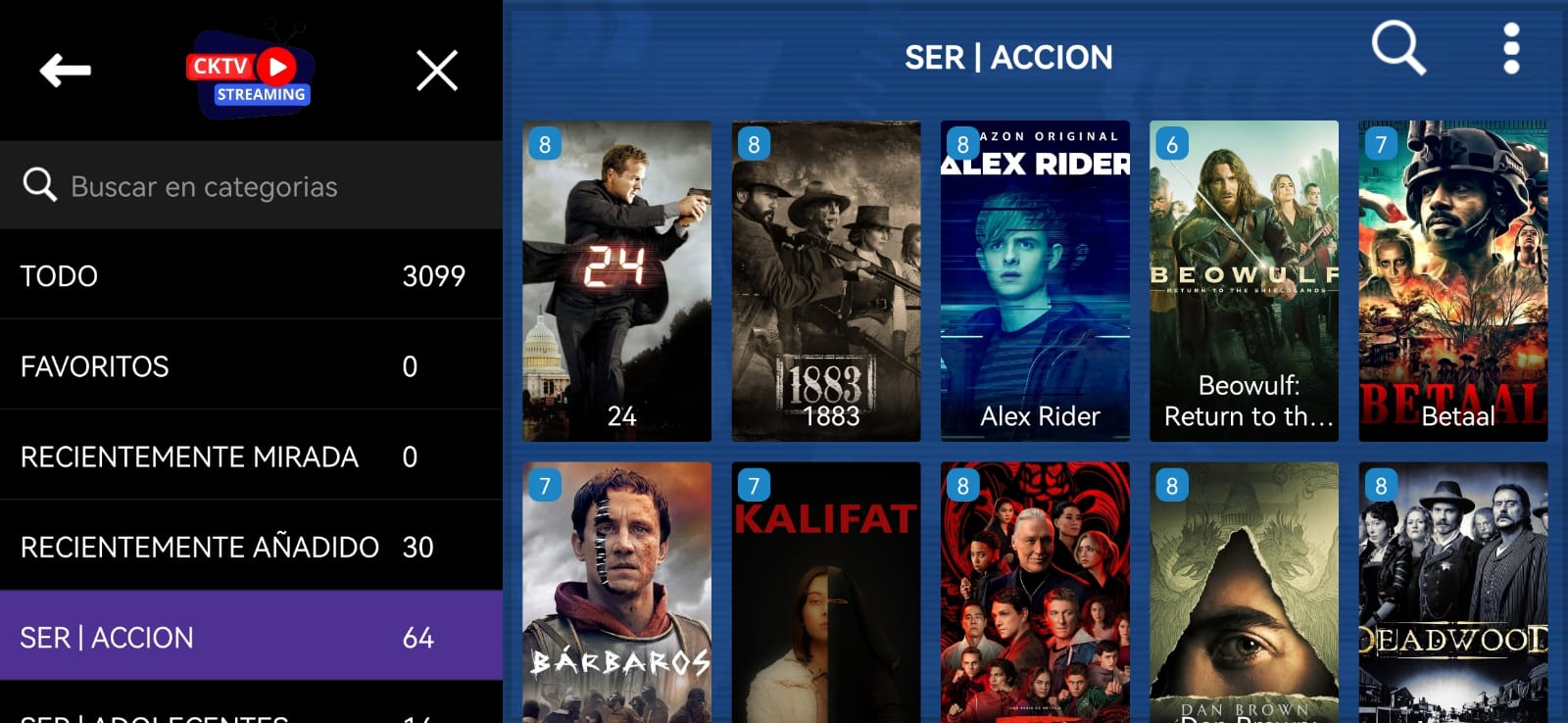Click the back arrow icon
The image size is (1568, 723).
click(65, 71)
